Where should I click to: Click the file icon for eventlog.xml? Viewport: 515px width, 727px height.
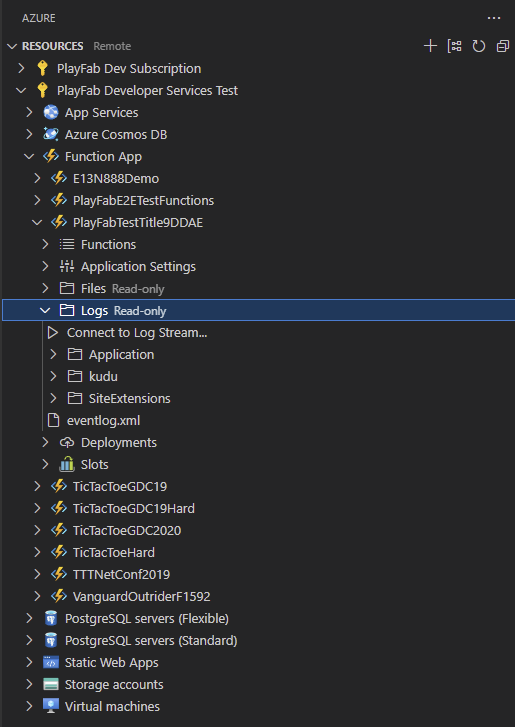54,421
